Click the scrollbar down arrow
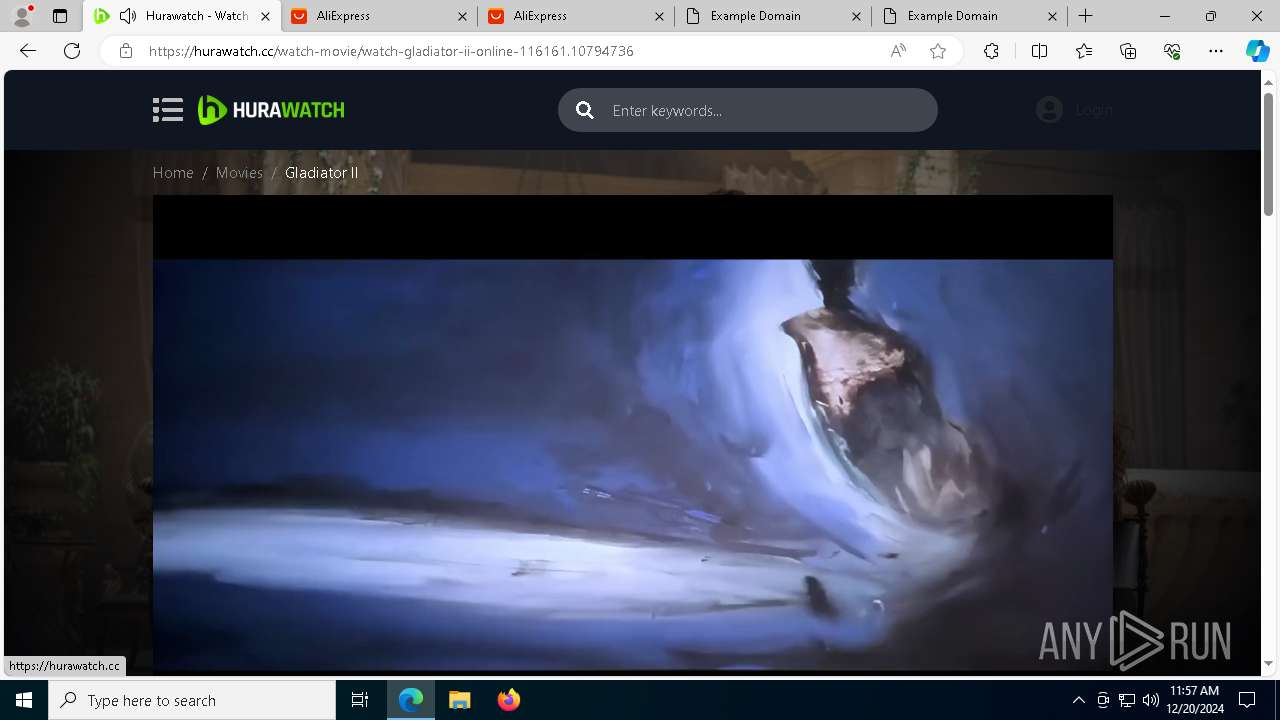Image resolution: width=1280 pixels, height=720 pixels. 1269,663
